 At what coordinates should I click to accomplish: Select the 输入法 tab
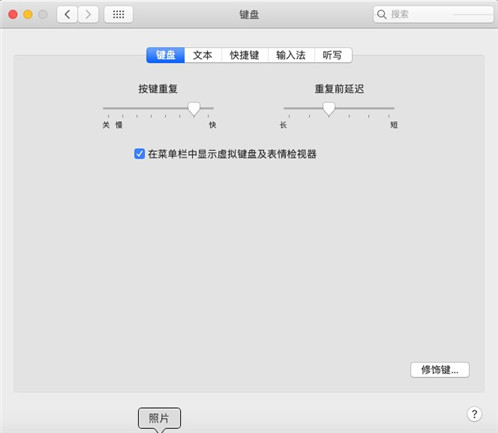pos(291,55)
